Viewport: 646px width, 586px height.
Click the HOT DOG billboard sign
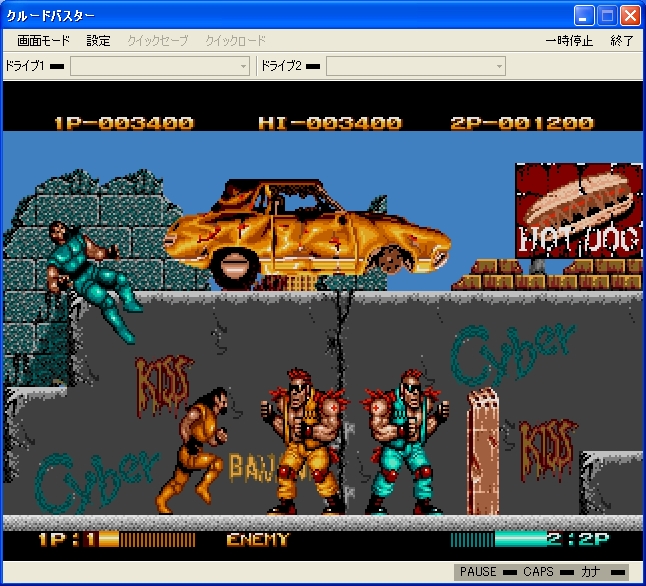579,211
